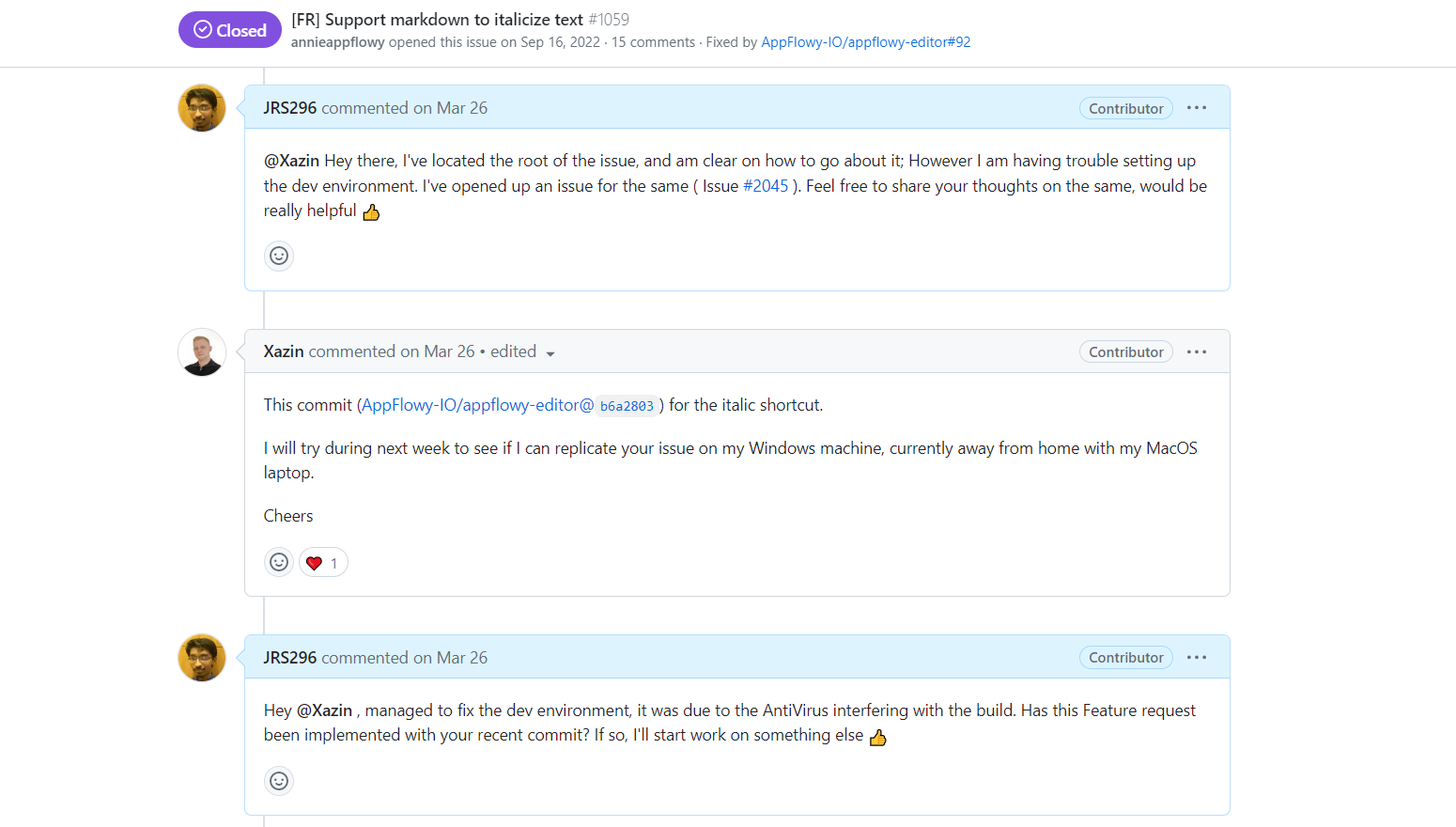Open Xazin's profile avatar
The height and width of the screenshot is (827, 1456).
202,352
